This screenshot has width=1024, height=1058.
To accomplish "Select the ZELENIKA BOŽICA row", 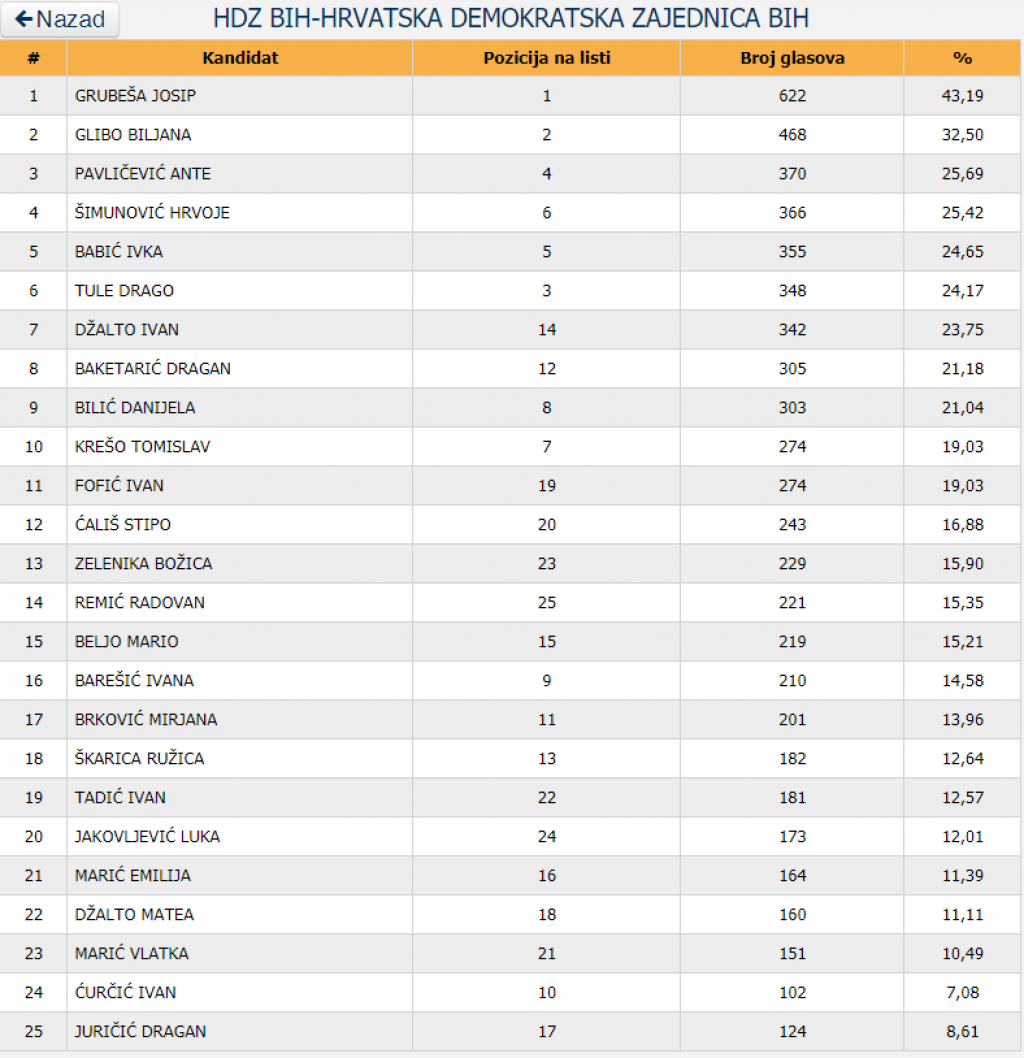I will 510,563.
